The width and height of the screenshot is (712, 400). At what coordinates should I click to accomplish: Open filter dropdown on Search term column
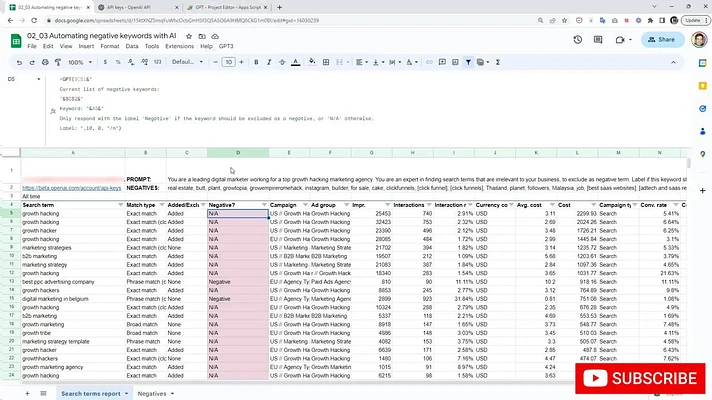[117, 204]
